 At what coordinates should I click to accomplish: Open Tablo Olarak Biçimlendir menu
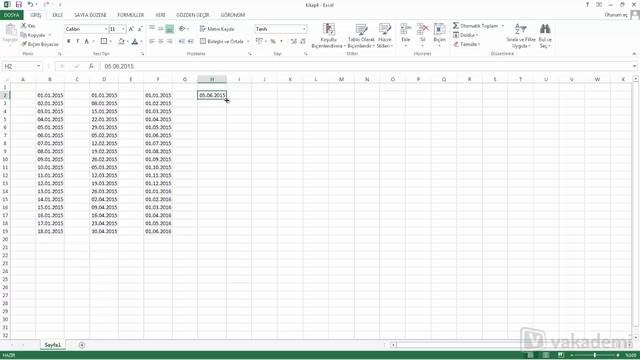pyautogui.click(x=361, y=36)
